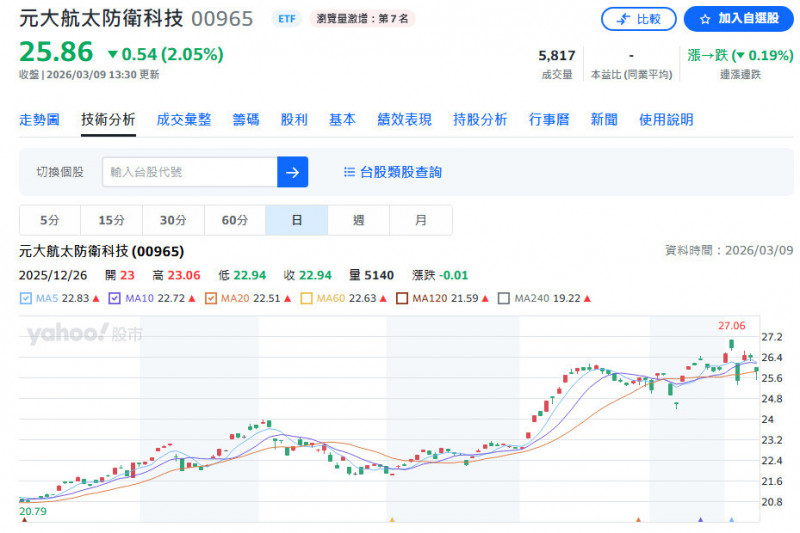Submit stock code with blue arrow button
This screenshot has height=533, width=800.
(x=292, y=172)
